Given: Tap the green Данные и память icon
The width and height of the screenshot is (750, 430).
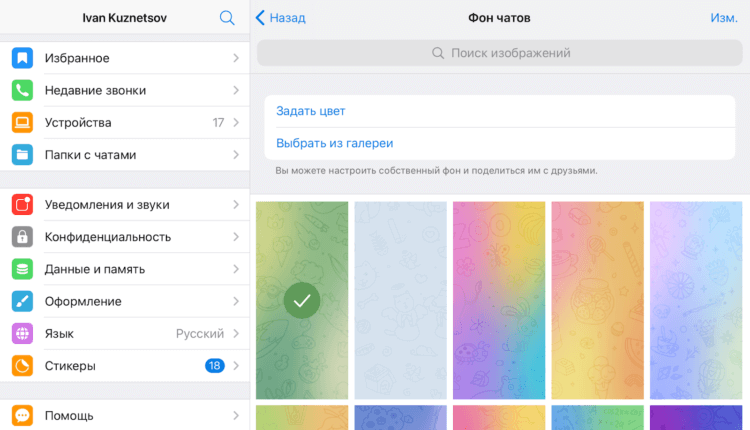Looking at the screenshot, I should pos(22,269).
